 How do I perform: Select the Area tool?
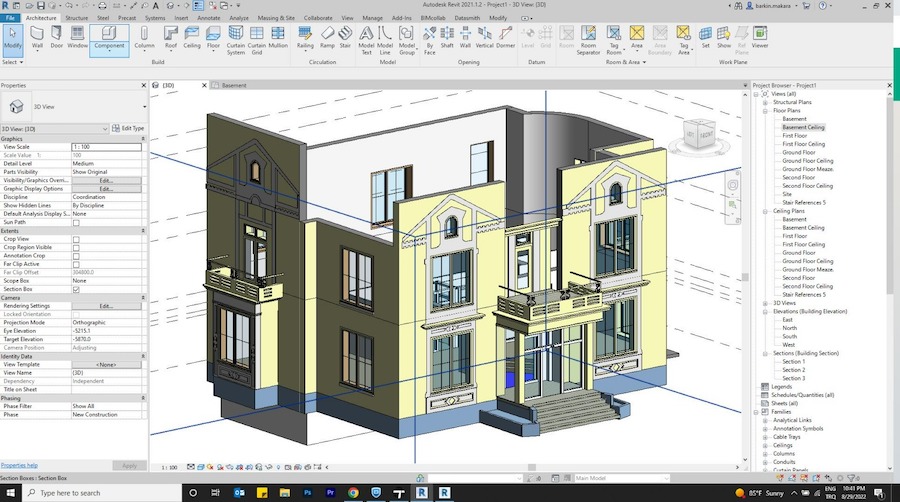pyautogui.click(x=637, y=38)
